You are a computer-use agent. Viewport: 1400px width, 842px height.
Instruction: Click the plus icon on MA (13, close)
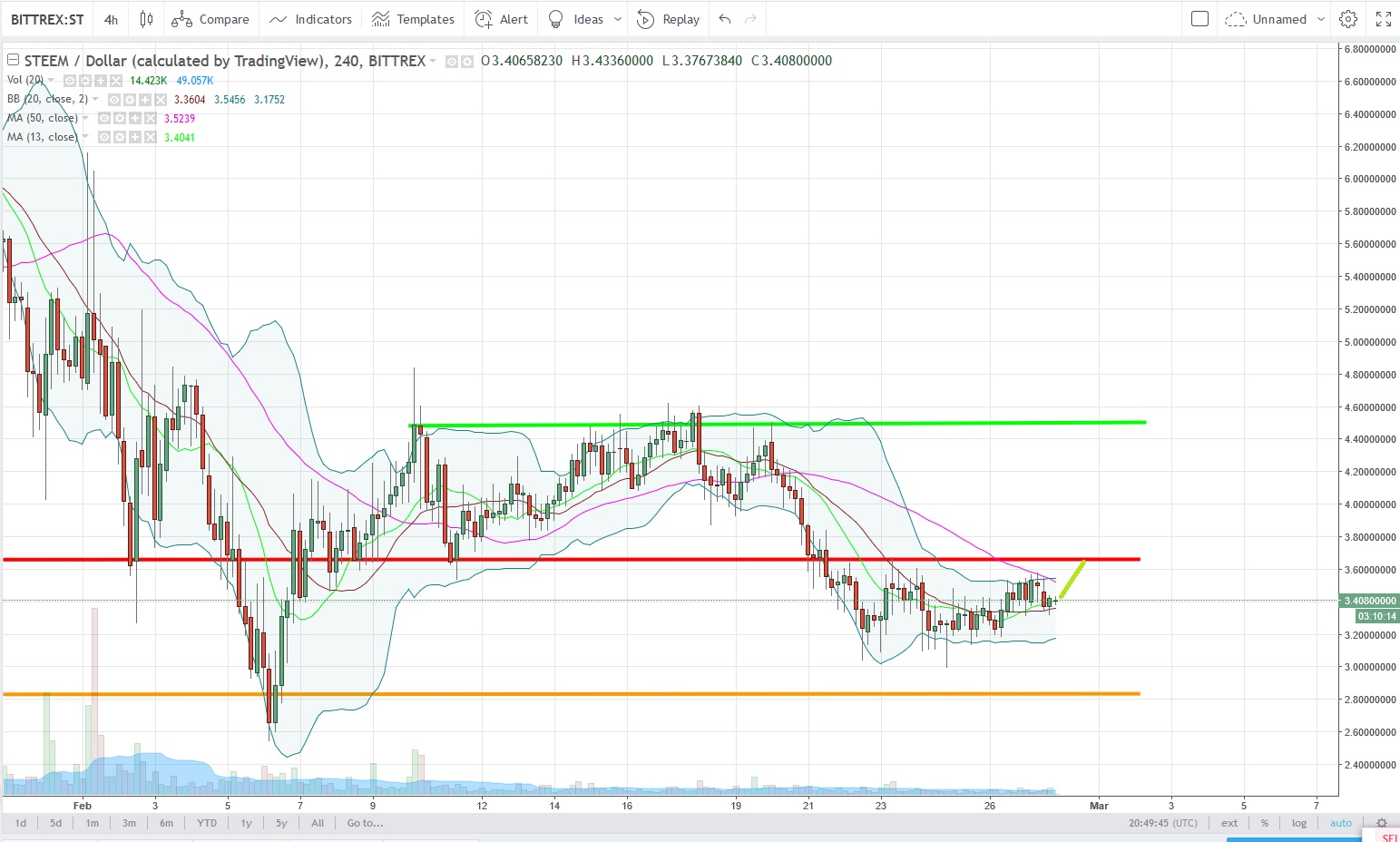135,138
